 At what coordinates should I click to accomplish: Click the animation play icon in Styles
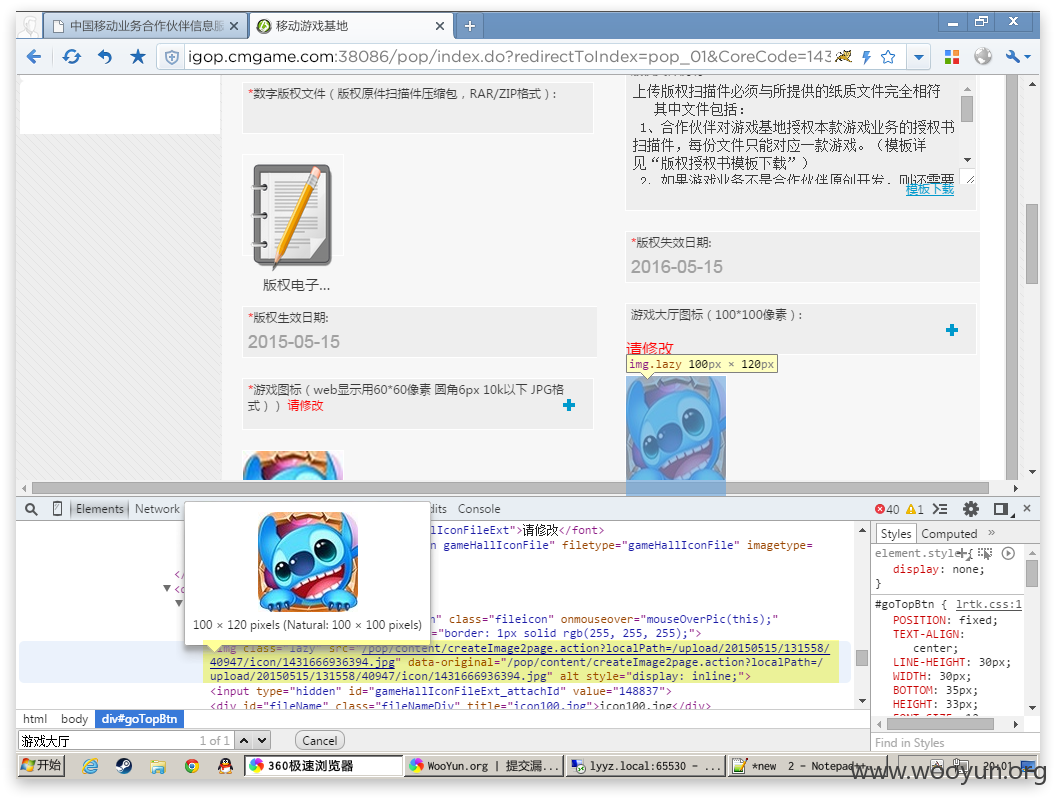pos(1008,554)
